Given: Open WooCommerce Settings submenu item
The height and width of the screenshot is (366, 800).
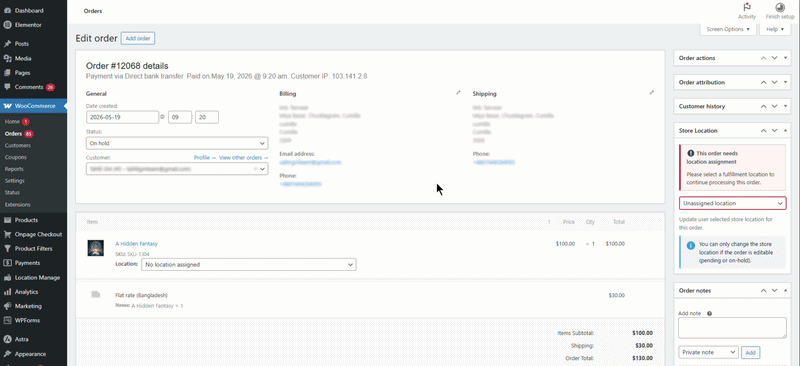Looking at the screenshot, I should click(x=15, y=181).
